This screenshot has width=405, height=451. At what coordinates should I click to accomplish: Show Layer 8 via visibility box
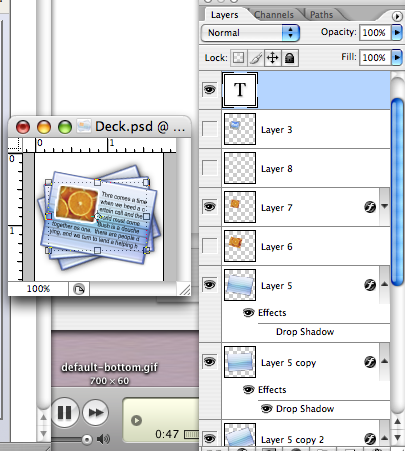pos(210,168)
